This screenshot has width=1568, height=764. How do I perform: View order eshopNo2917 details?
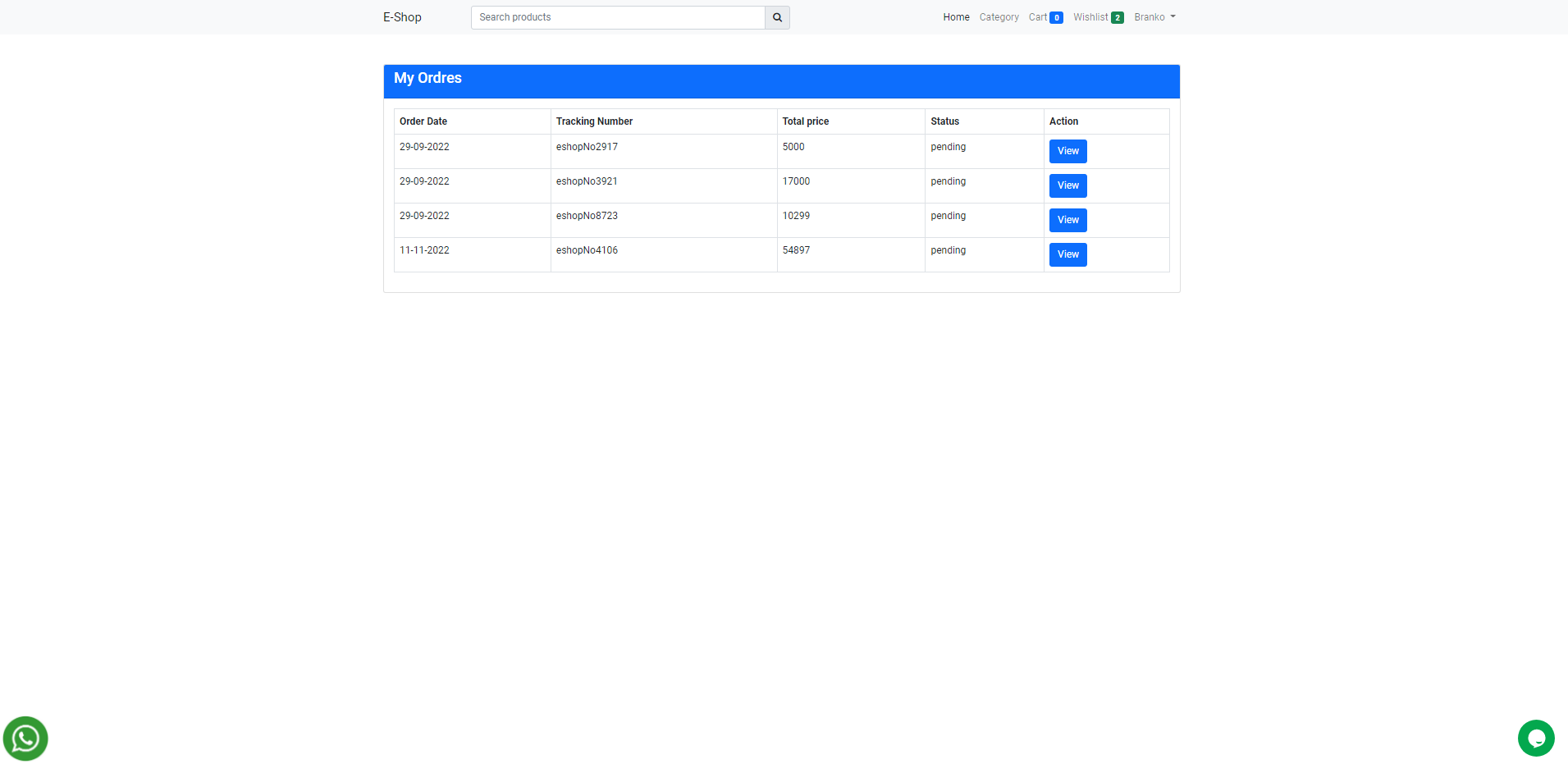pyautogui.click(x=1067, y=151)
